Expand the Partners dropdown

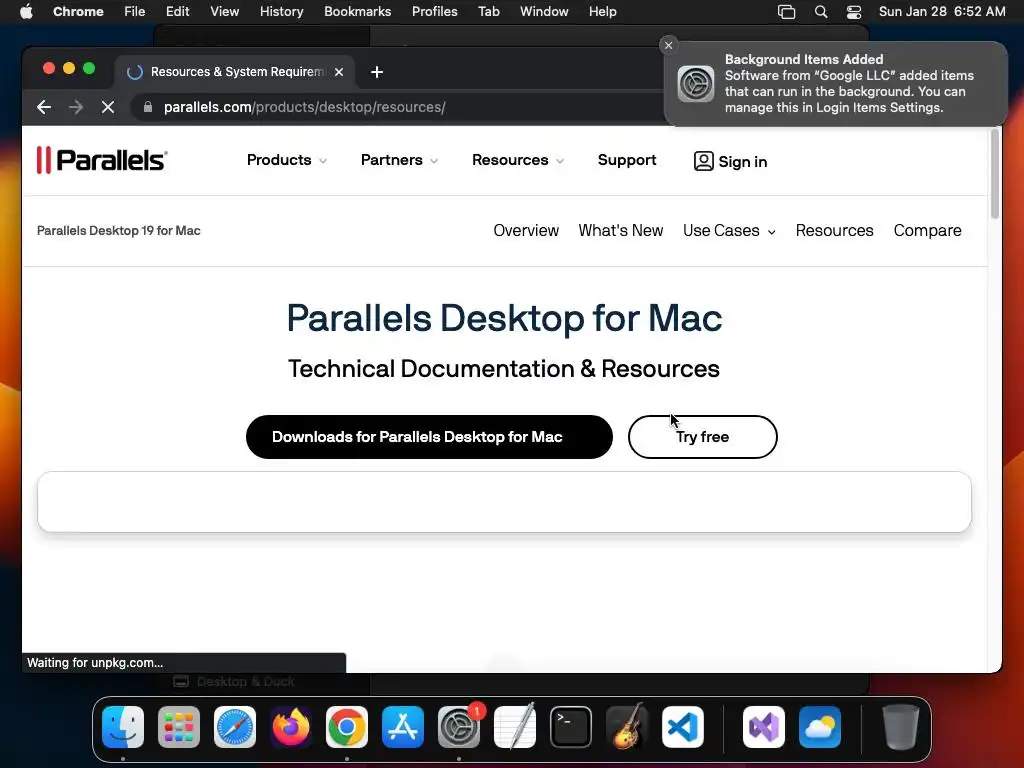399,160
